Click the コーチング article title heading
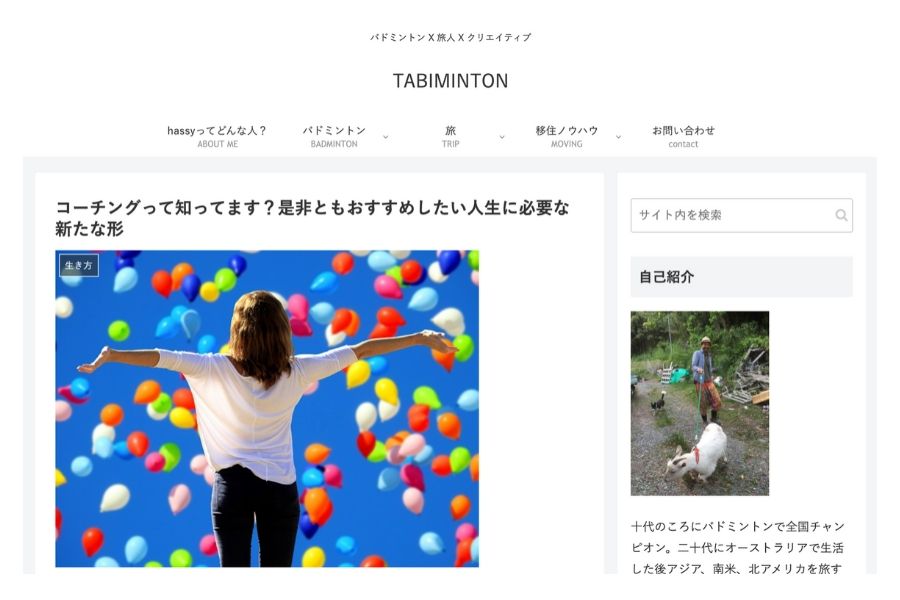Image resolution: width=900 pixels, height=600 pixels. [x=313, y=218]
